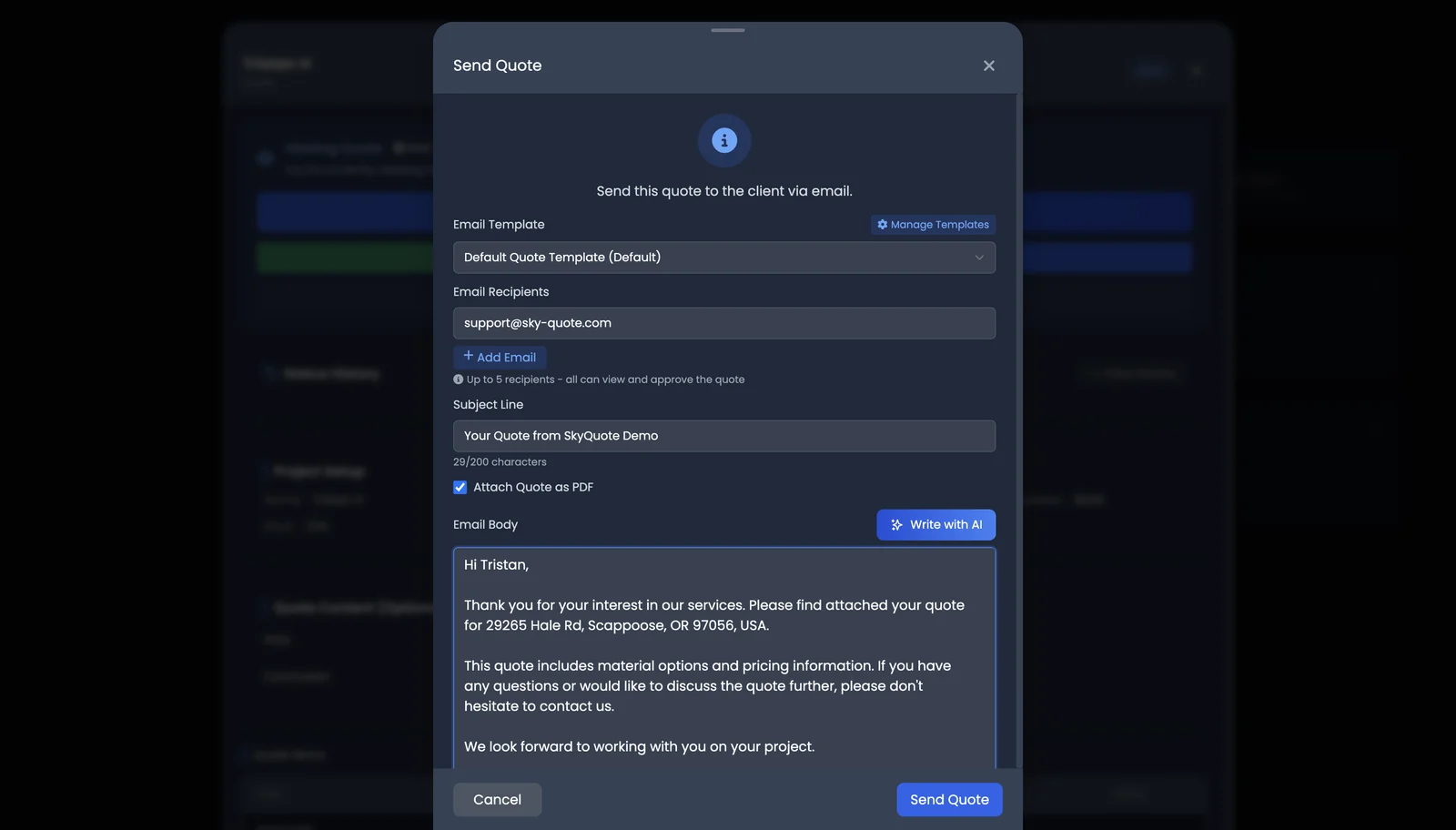Viewport: 1456px width, 830px height.
Task: Click the "Email Body" label
Action: pos(485,524)
